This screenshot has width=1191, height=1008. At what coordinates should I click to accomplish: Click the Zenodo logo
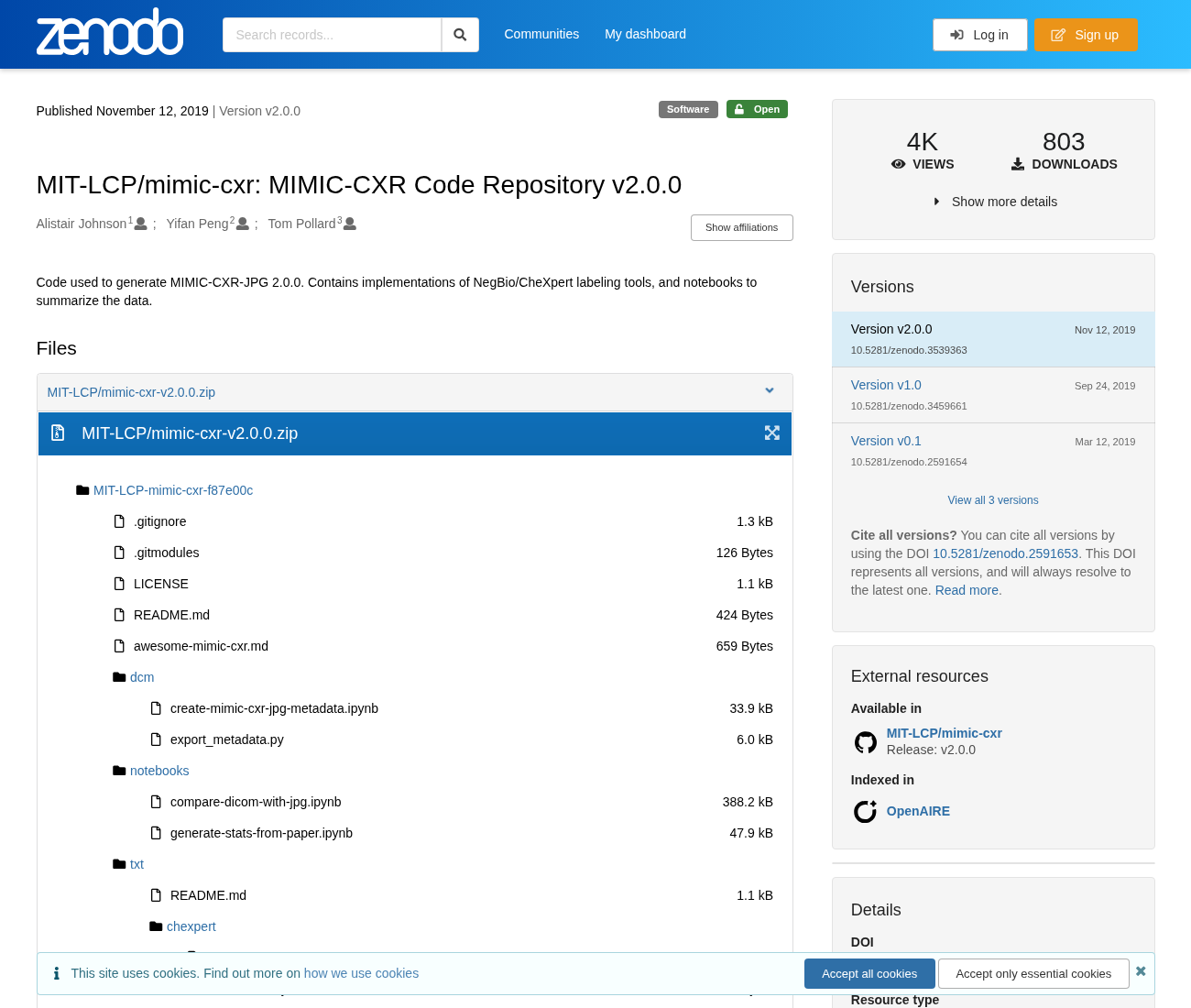[110, 32]
